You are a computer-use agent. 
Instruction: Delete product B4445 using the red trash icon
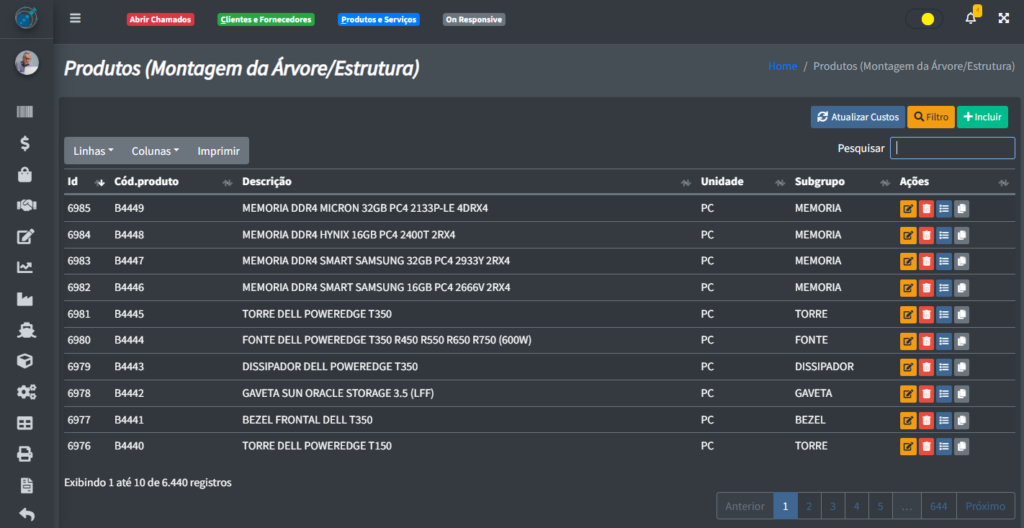[926, 315]
